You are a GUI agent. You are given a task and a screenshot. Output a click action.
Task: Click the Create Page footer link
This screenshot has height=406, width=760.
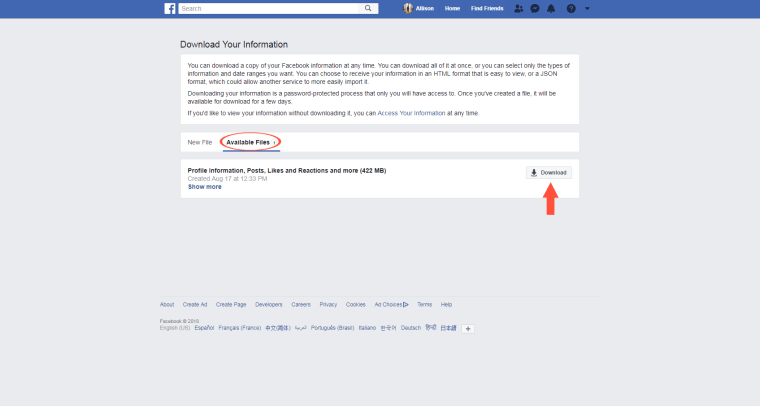pyautogui.click(x=231, y=305)
